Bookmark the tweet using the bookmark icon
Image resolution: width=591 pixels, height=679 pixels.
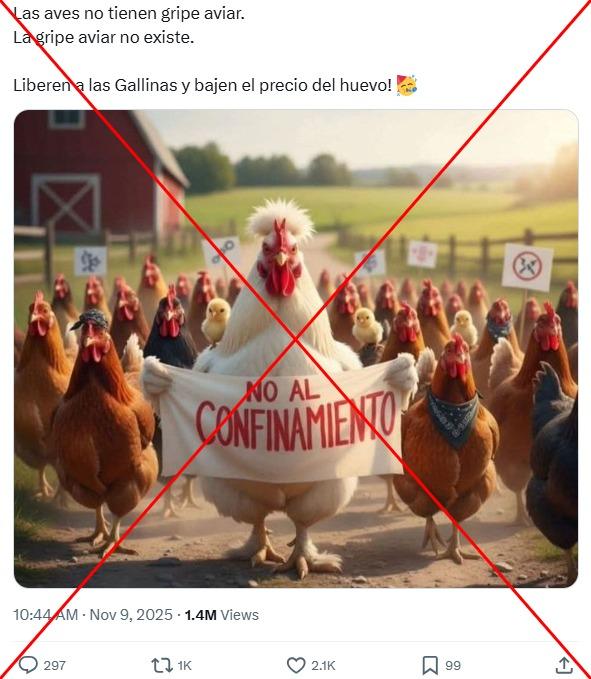click(430, 665)
